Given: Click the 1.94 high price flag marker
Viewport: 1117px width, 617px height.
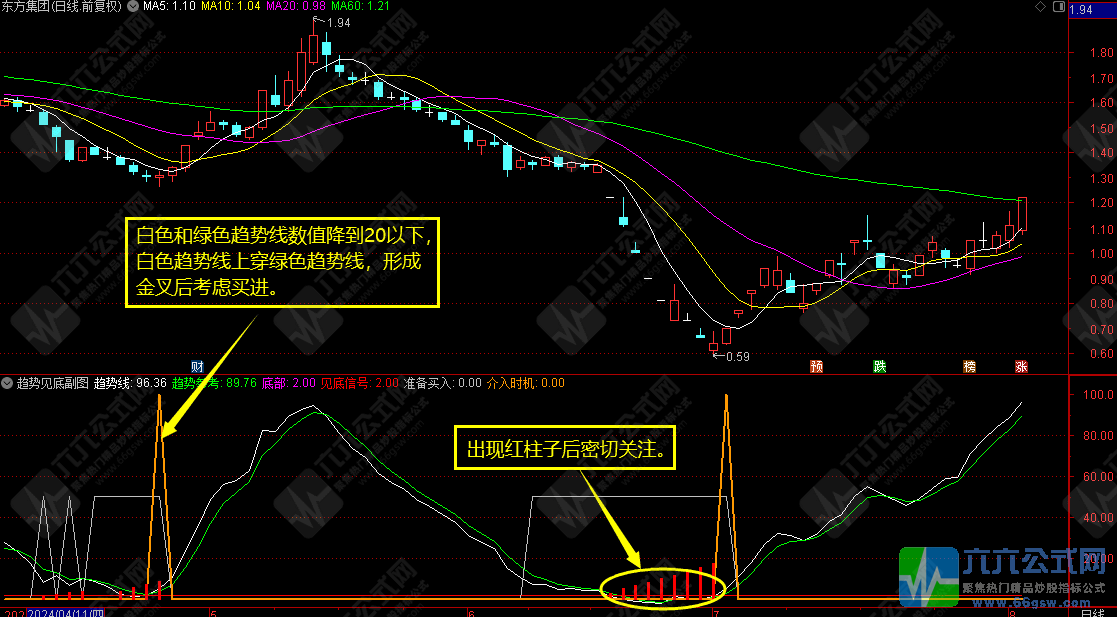Looking at the screenshot, I should click(336, 23).
